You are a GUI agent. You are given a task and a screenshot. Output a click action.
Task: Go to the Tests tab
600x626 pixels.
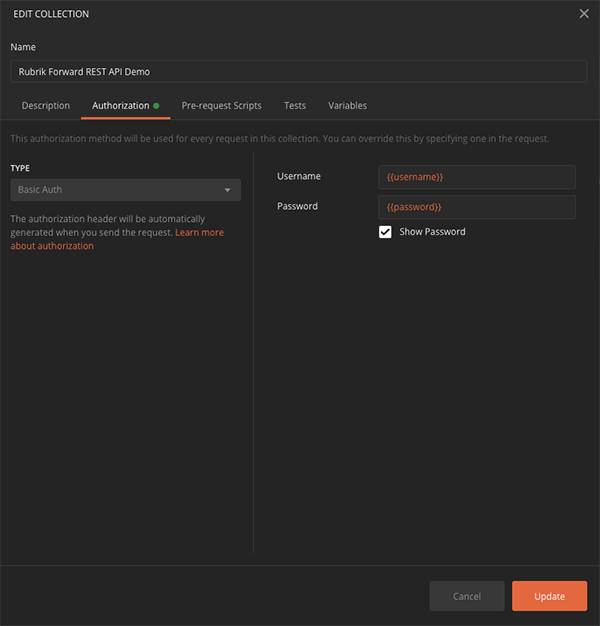pos(295,105)
